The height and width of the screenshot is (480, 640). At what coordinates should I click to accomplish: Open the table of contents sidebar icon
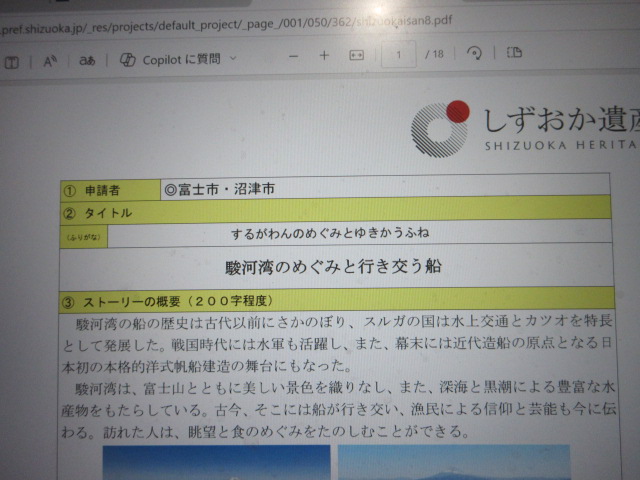click(11, 60)
